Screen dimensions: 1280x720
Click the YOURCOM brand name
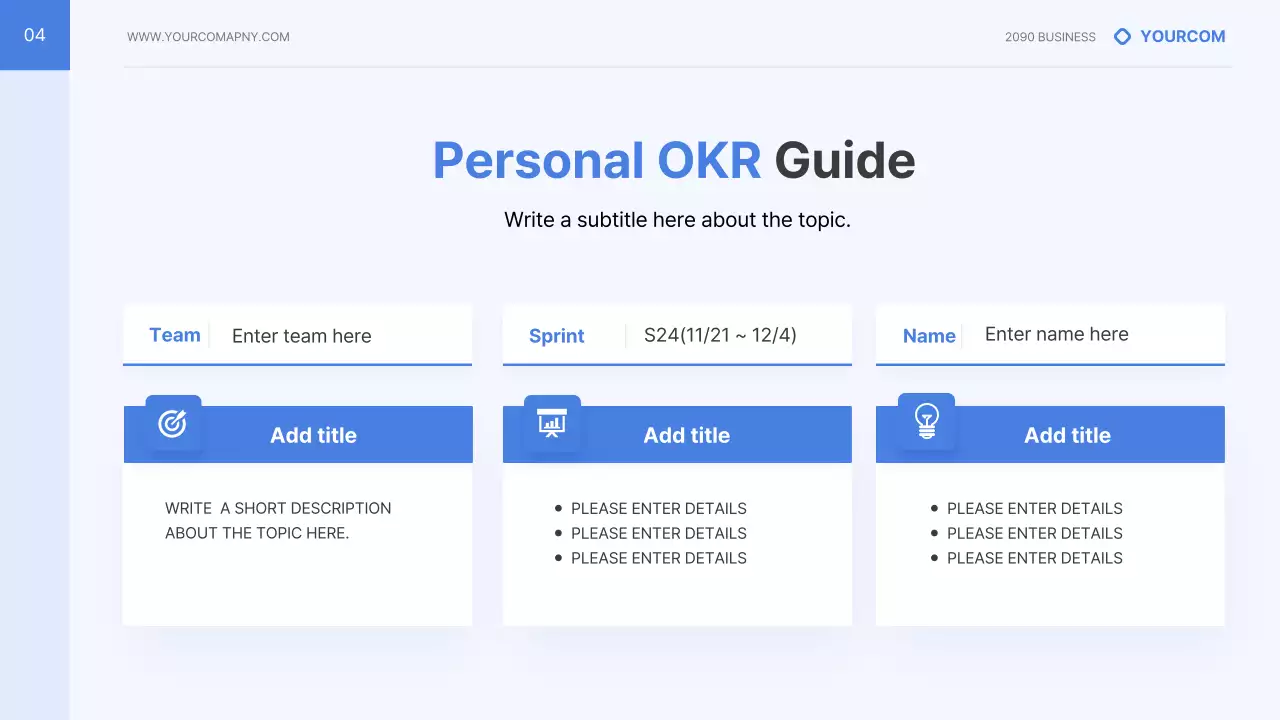coord(1182,37)
